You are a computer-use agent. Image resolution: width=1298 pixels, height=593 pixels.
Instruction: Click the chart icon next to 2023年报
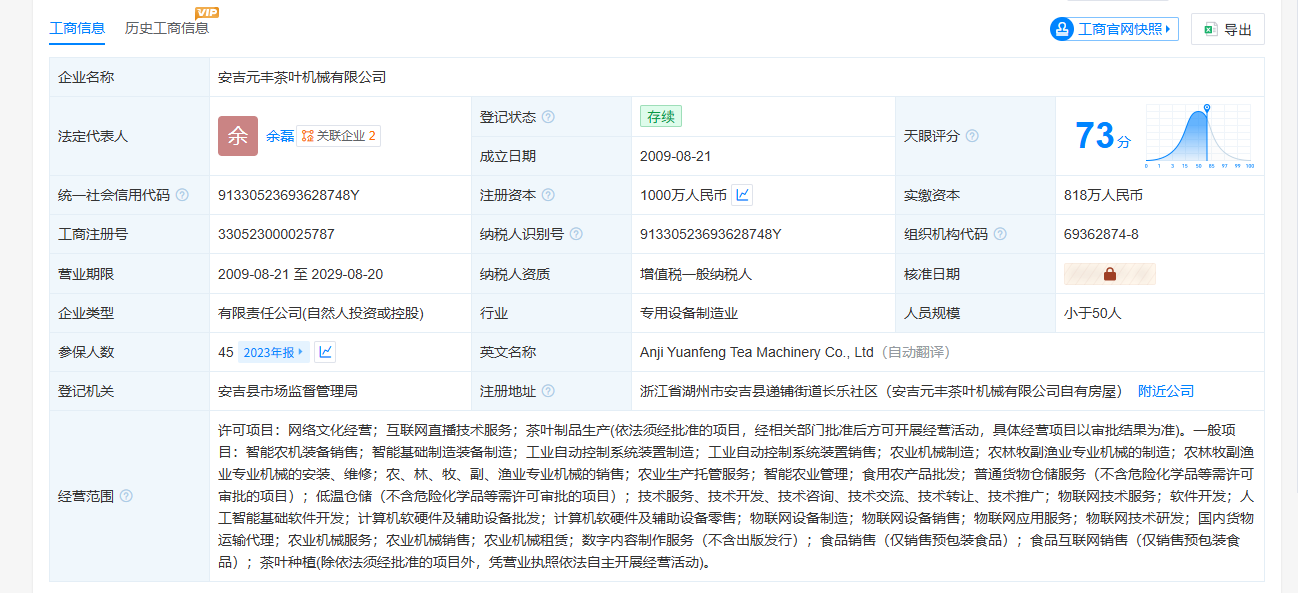click(325, 352)
